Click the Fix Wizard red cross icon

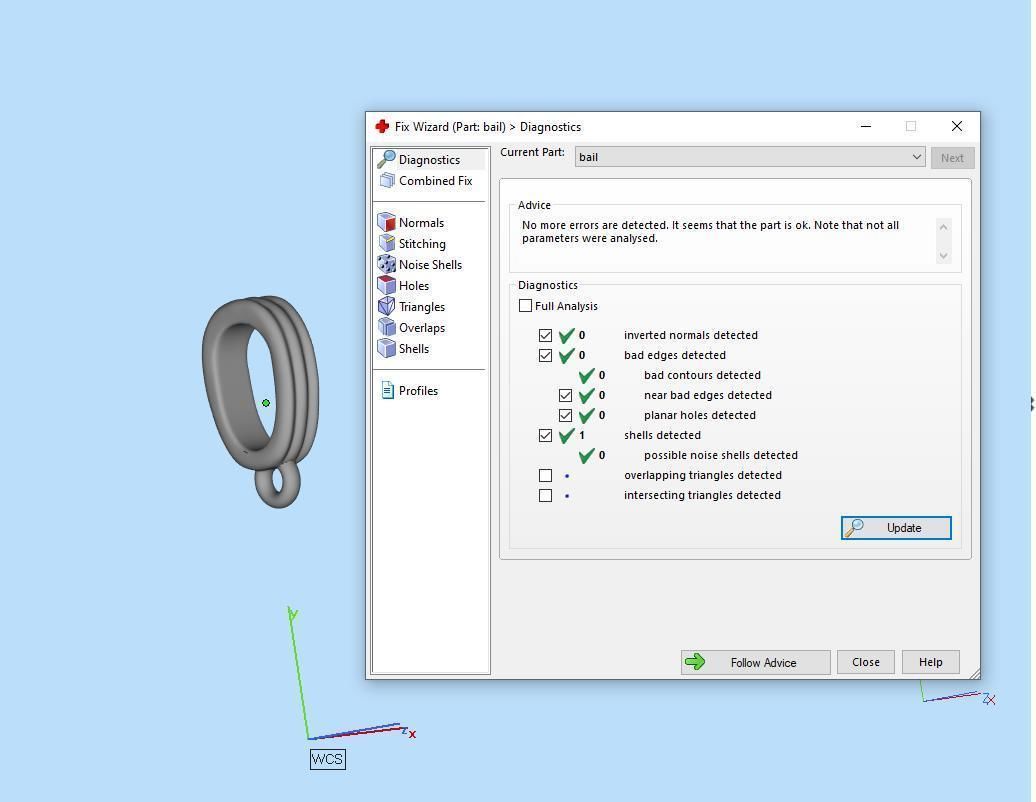point(382,126)
